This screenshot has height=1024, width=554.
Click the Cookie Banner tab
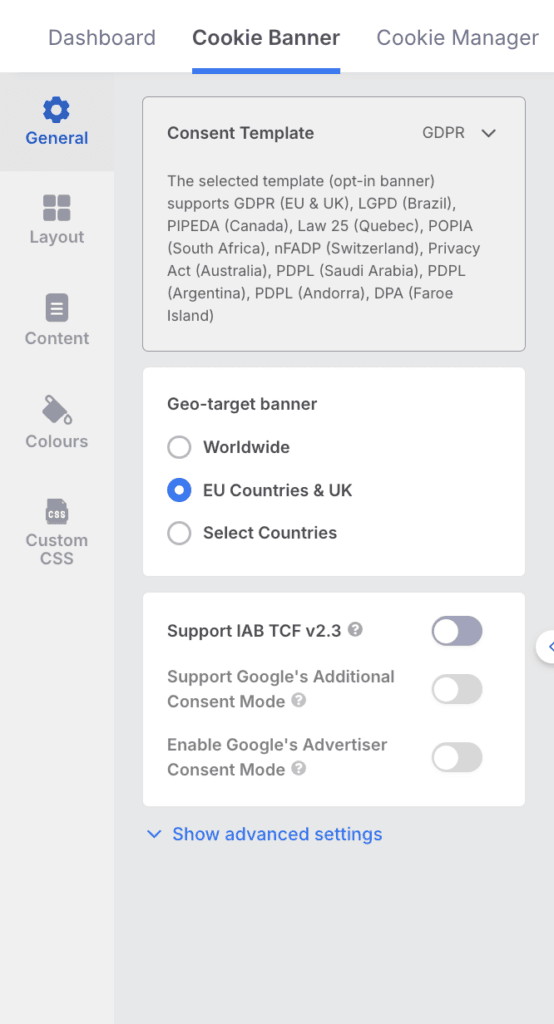(x=266, y=38)
